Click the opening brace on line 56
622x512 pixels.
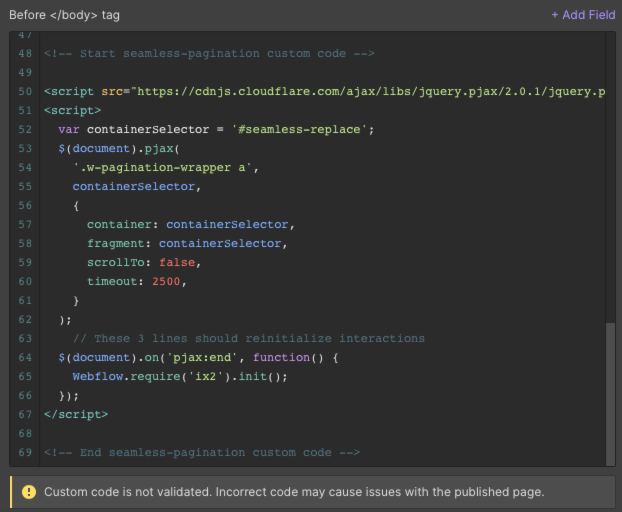click(x=76, y=205)
